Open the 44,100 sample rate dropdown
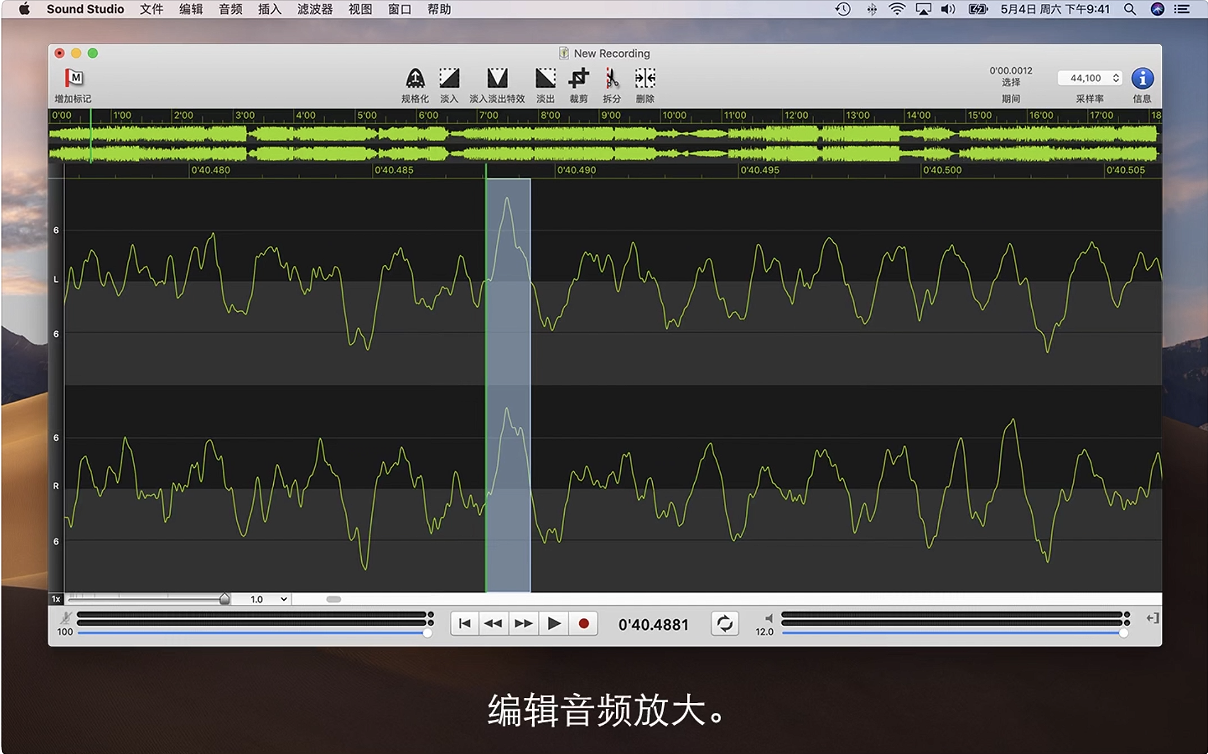Viewport: 1208px width, 754px height. point(1090,78)
